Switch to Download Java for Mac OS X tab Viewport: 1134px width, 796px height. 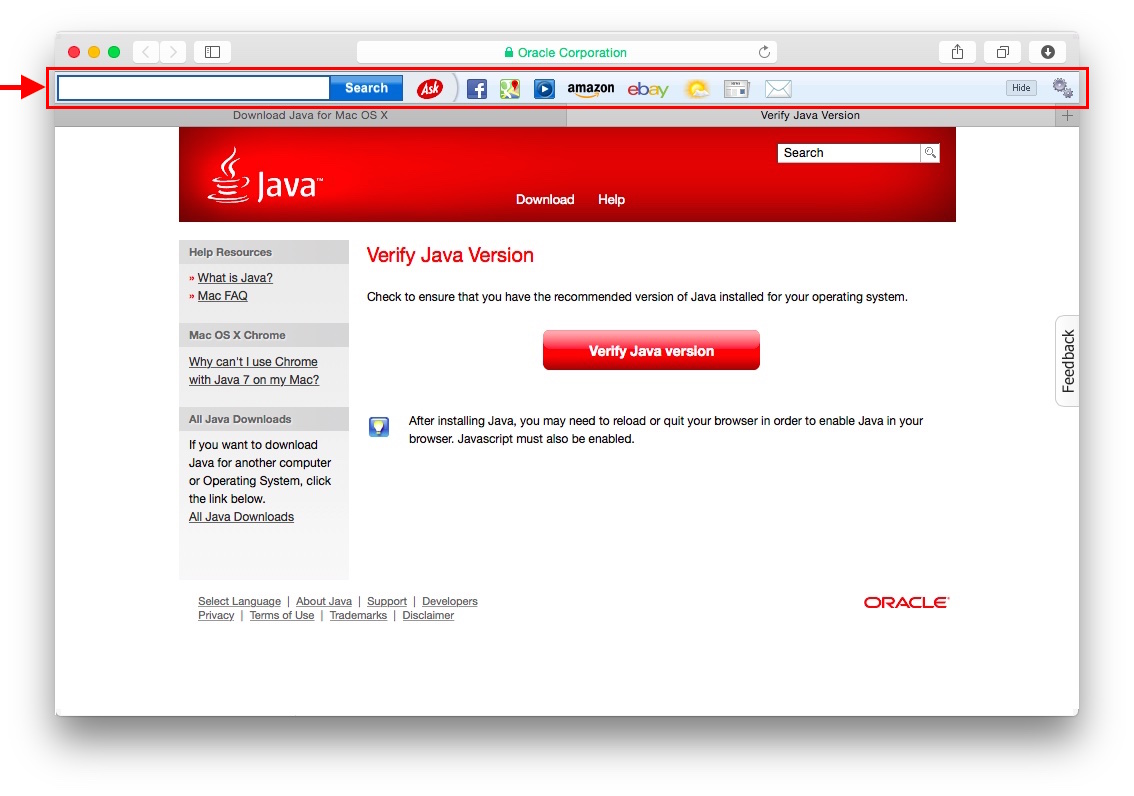pos(310,116)
